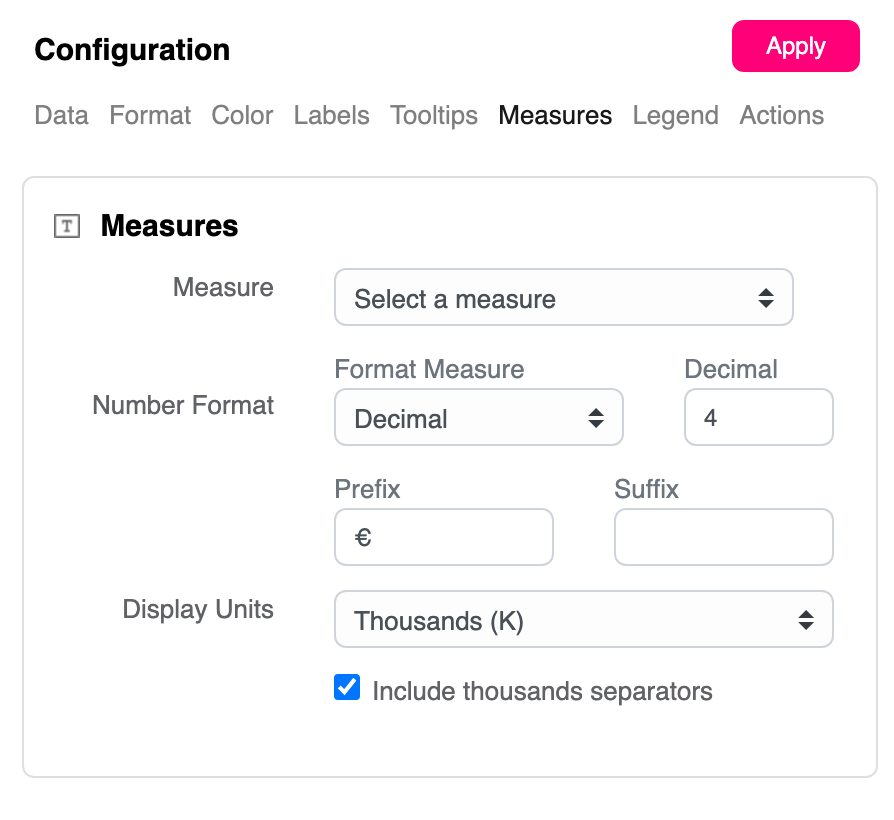This screenshot has width=894, height=820.
Task: Open the Legend tab
Action: click(675, 115)
